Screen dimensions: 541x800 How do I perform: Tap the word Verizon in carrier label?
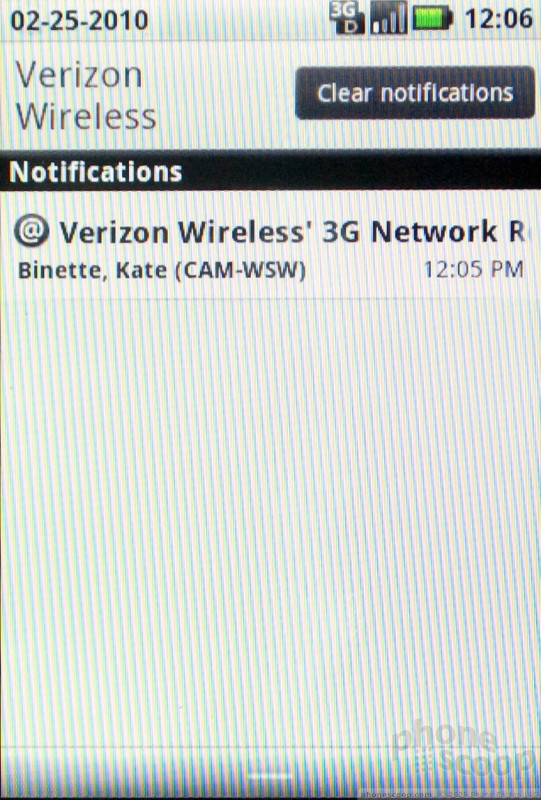79,75
